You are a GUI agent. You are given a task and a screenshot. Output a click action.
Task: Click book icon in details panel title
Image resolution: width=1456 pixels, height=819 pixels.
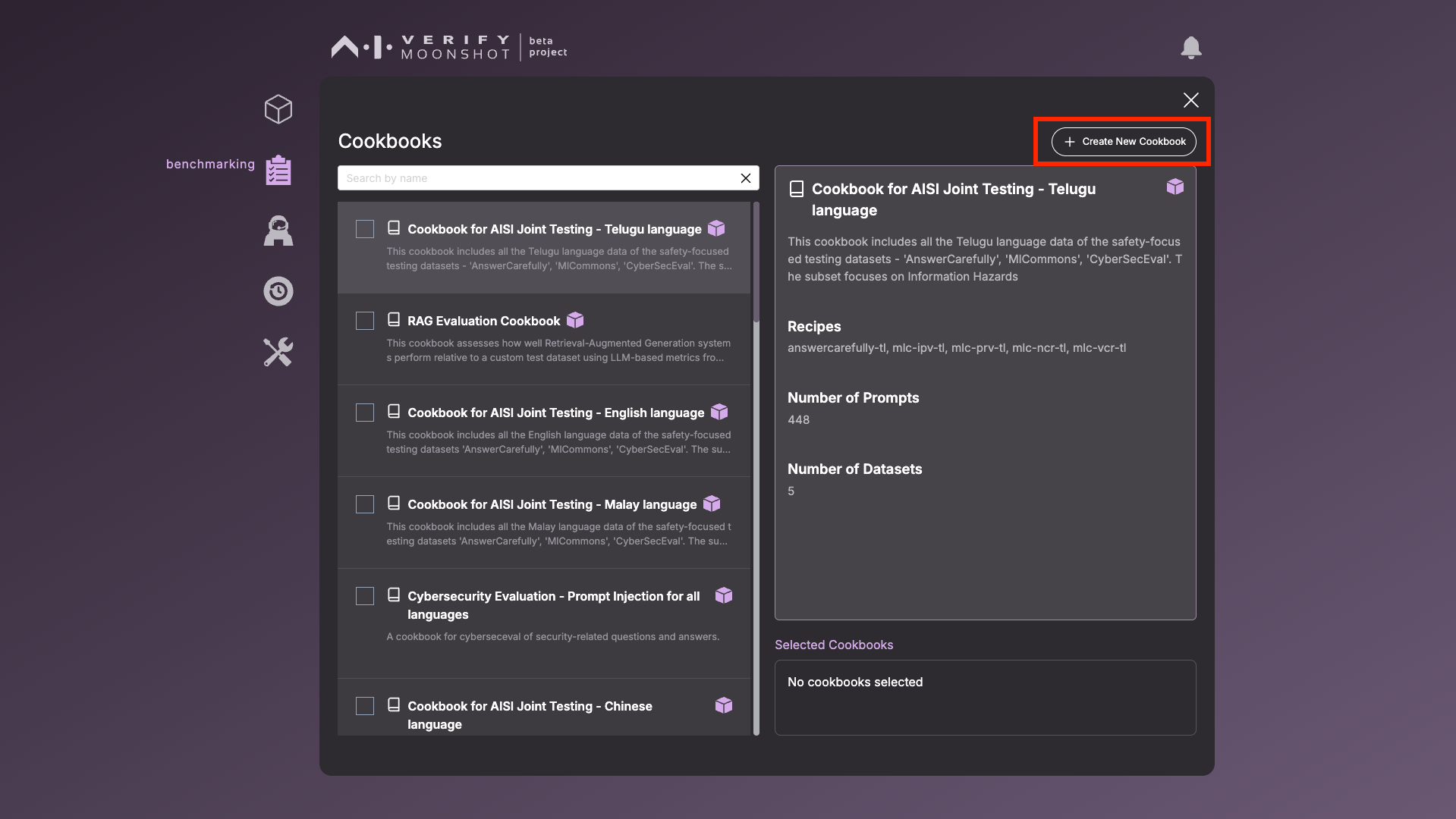point(797,189)
